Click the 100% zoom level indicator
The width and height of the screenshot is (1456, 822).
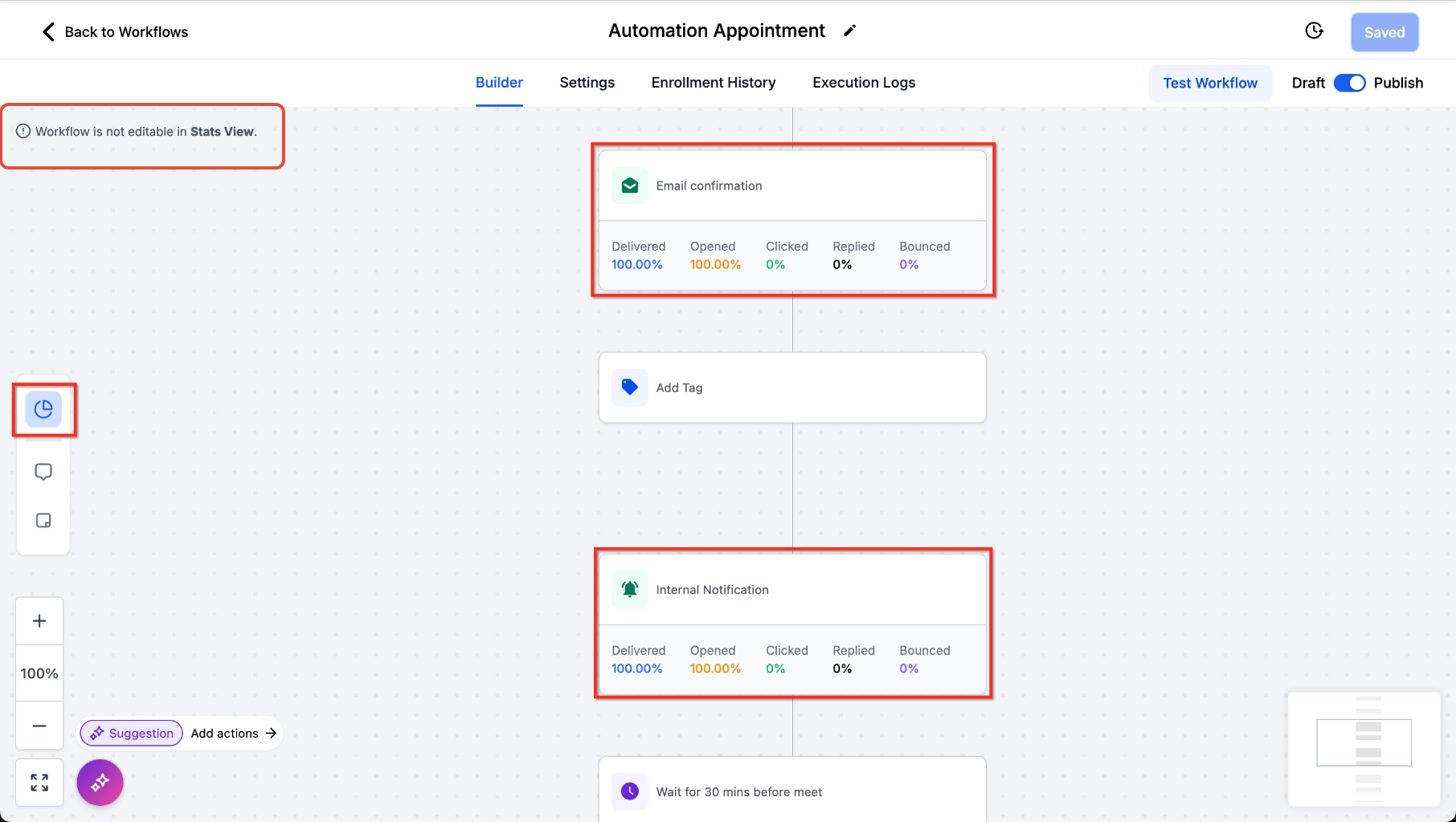(x=39, y=673)
